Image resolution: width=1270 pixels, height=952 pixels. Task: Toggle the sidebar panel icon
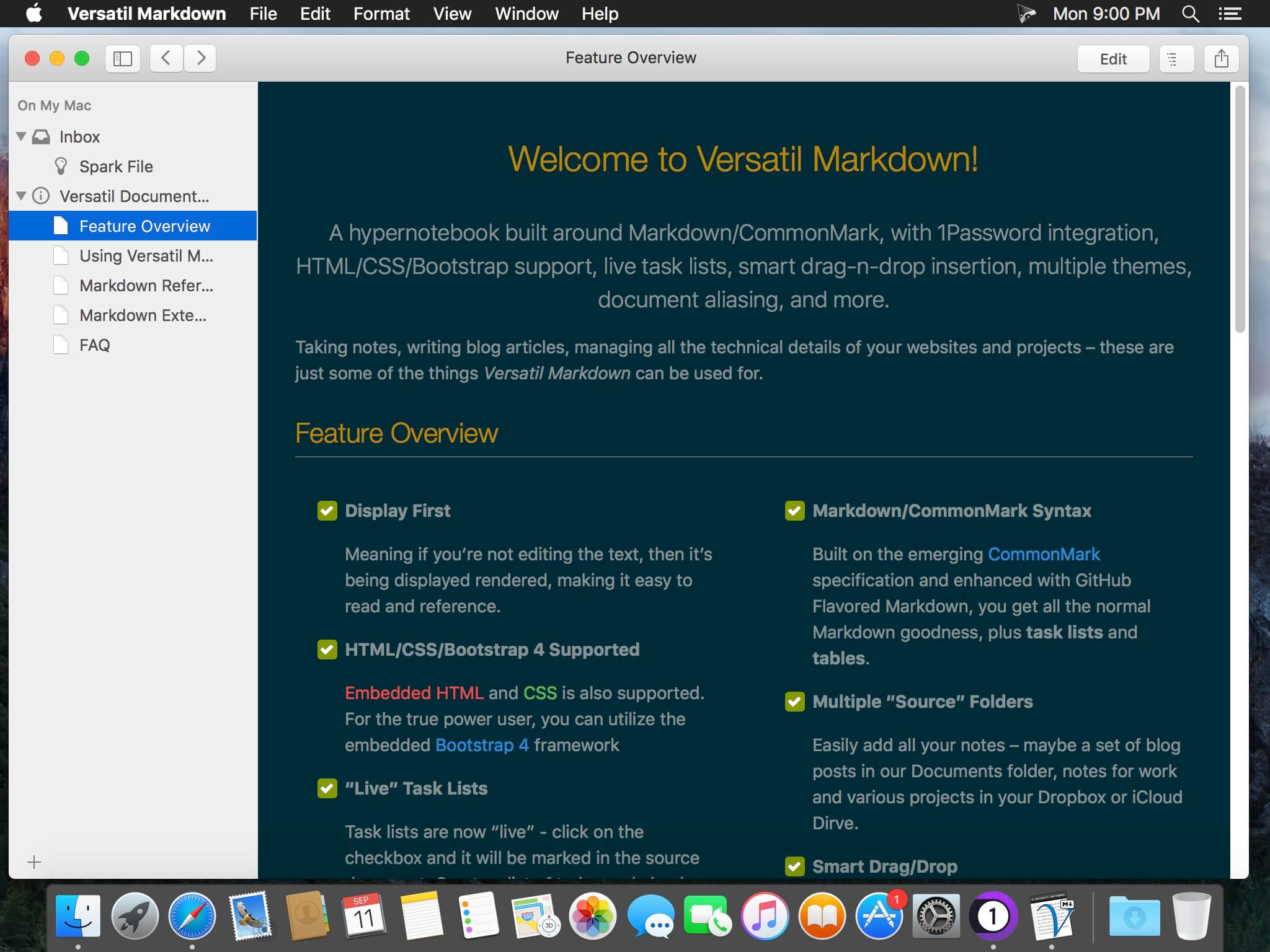pyautogui.click(x=122, y=58)
